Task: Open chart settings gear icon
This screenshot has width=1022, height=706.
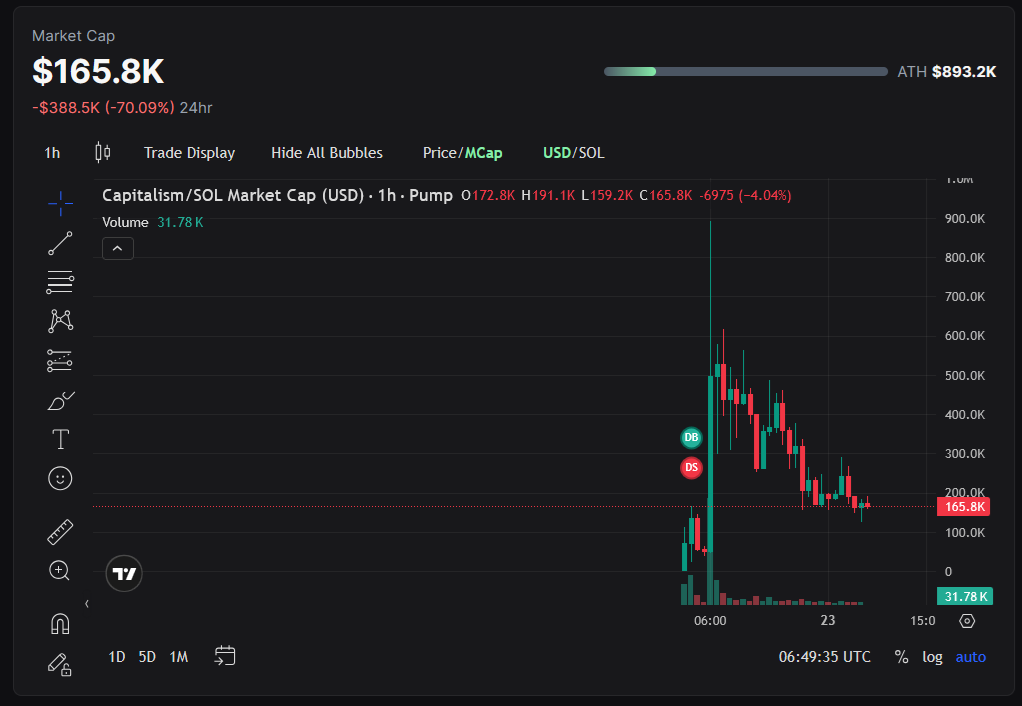Action: pos(967,621)
